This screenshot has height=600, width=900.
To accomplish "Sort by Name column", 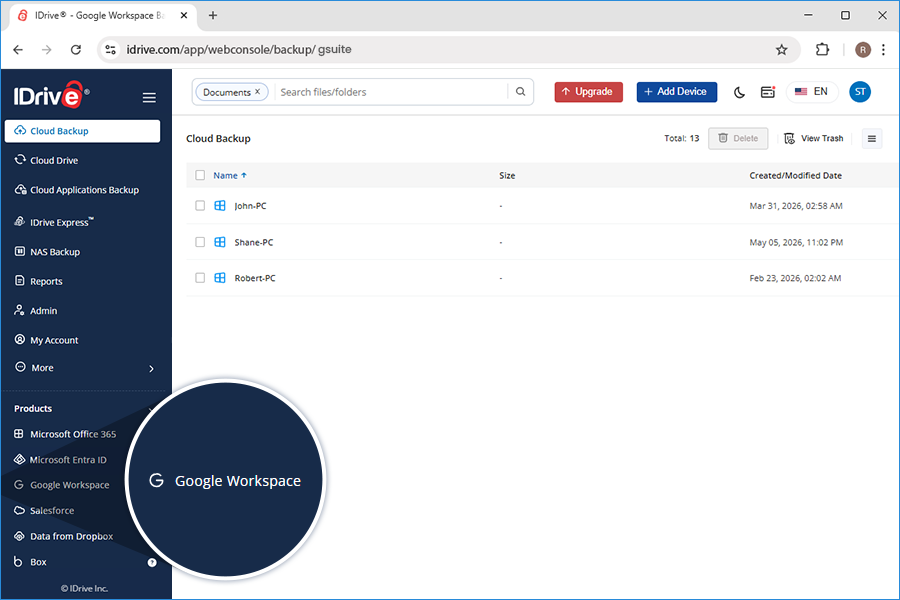I will [230, 176].
